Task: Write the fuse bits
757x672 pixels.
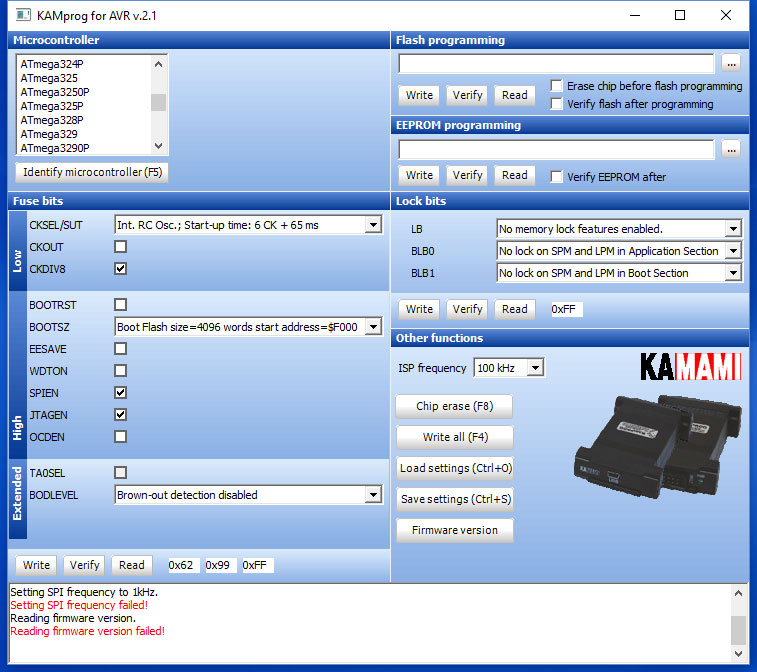Action: point(36,565)
